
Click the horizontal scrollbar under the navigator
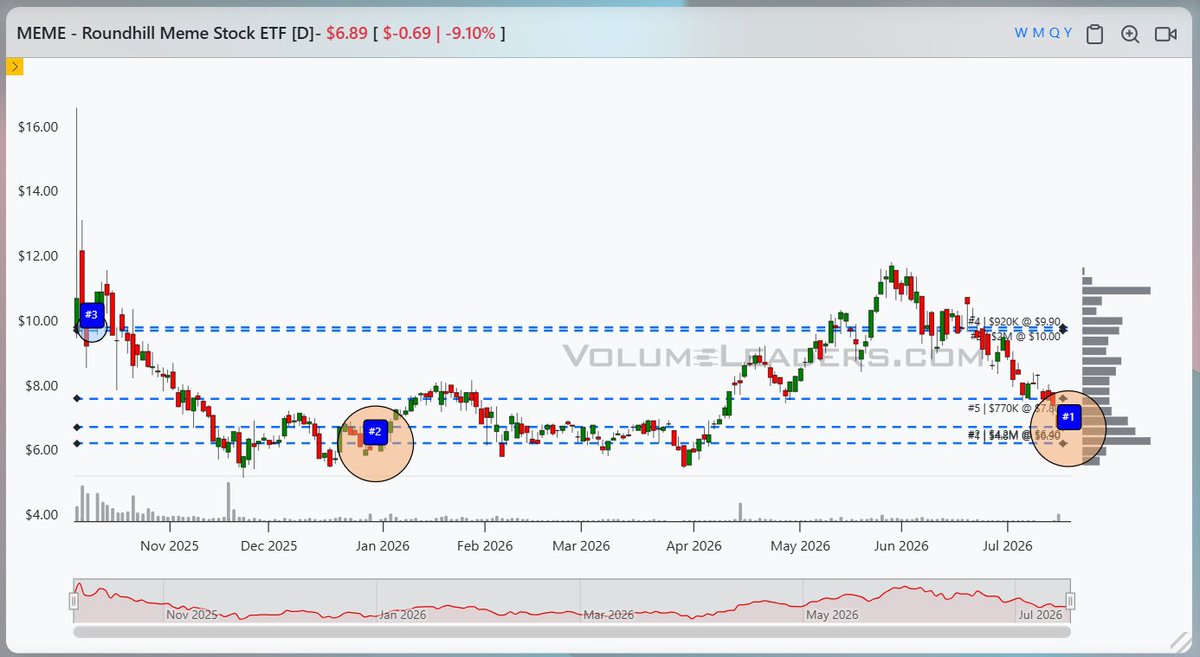coord(571,631)
